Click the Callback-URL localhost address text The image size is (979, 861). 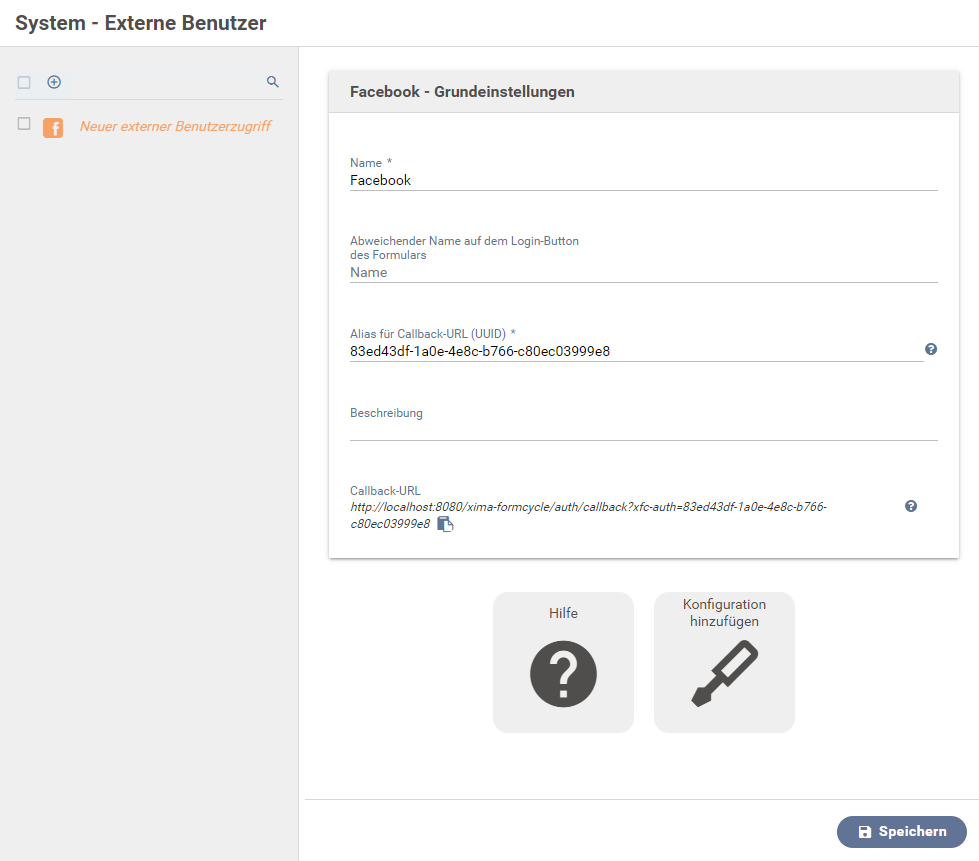pyautogui.click(x=588, y=515)
